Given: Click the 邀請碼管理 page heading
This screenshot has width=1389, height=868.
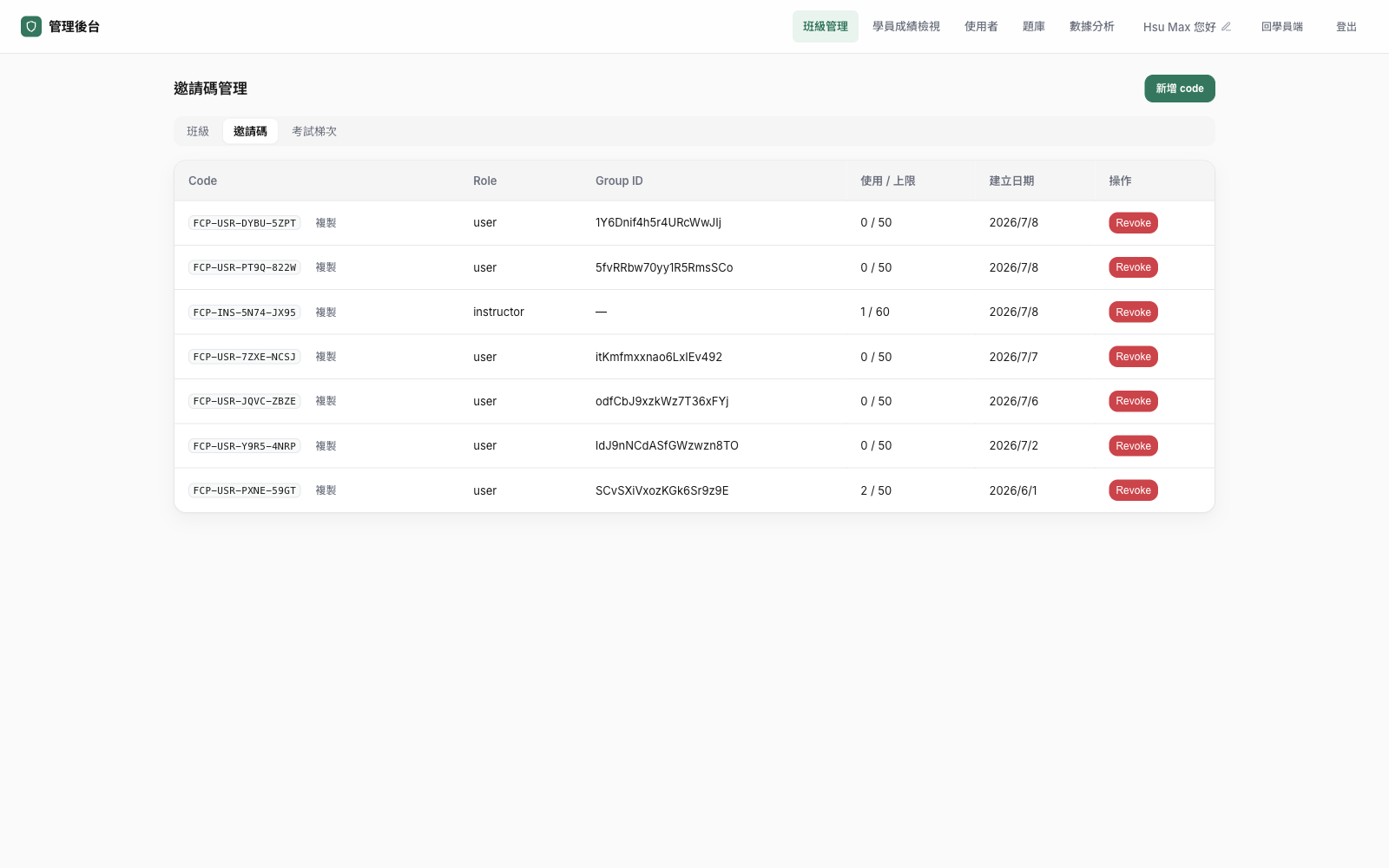Looking at the screenshot, I should click(210, 89).
